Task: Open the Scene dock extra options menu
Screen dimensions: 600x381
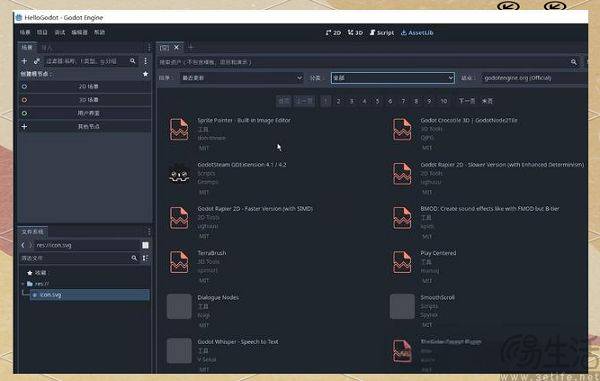Action: click(x=145, y=61)
